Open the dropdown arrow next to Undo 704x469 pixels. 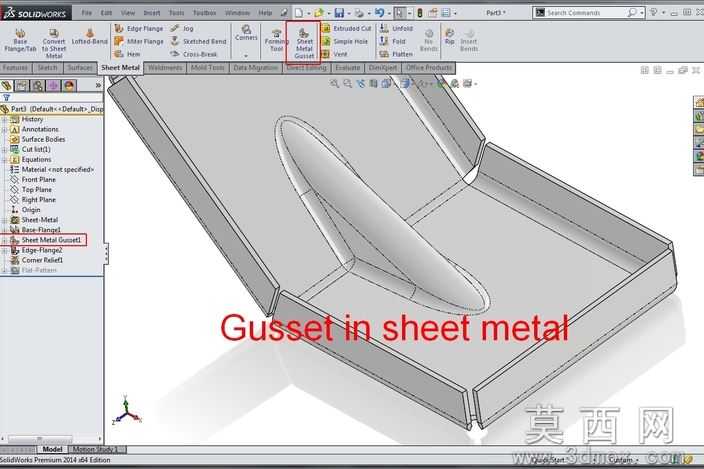click(x=389, y=13)
